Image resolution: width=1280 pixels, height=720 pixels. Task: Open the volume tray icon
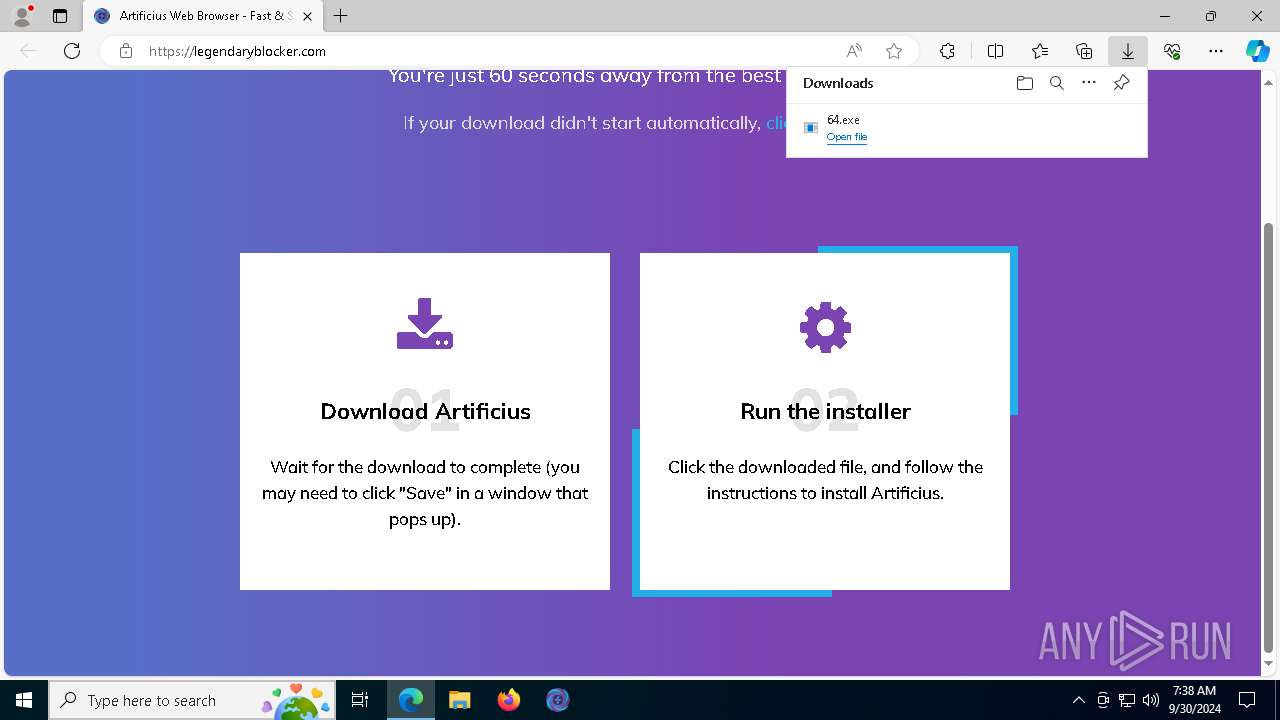pos(1151,700)
